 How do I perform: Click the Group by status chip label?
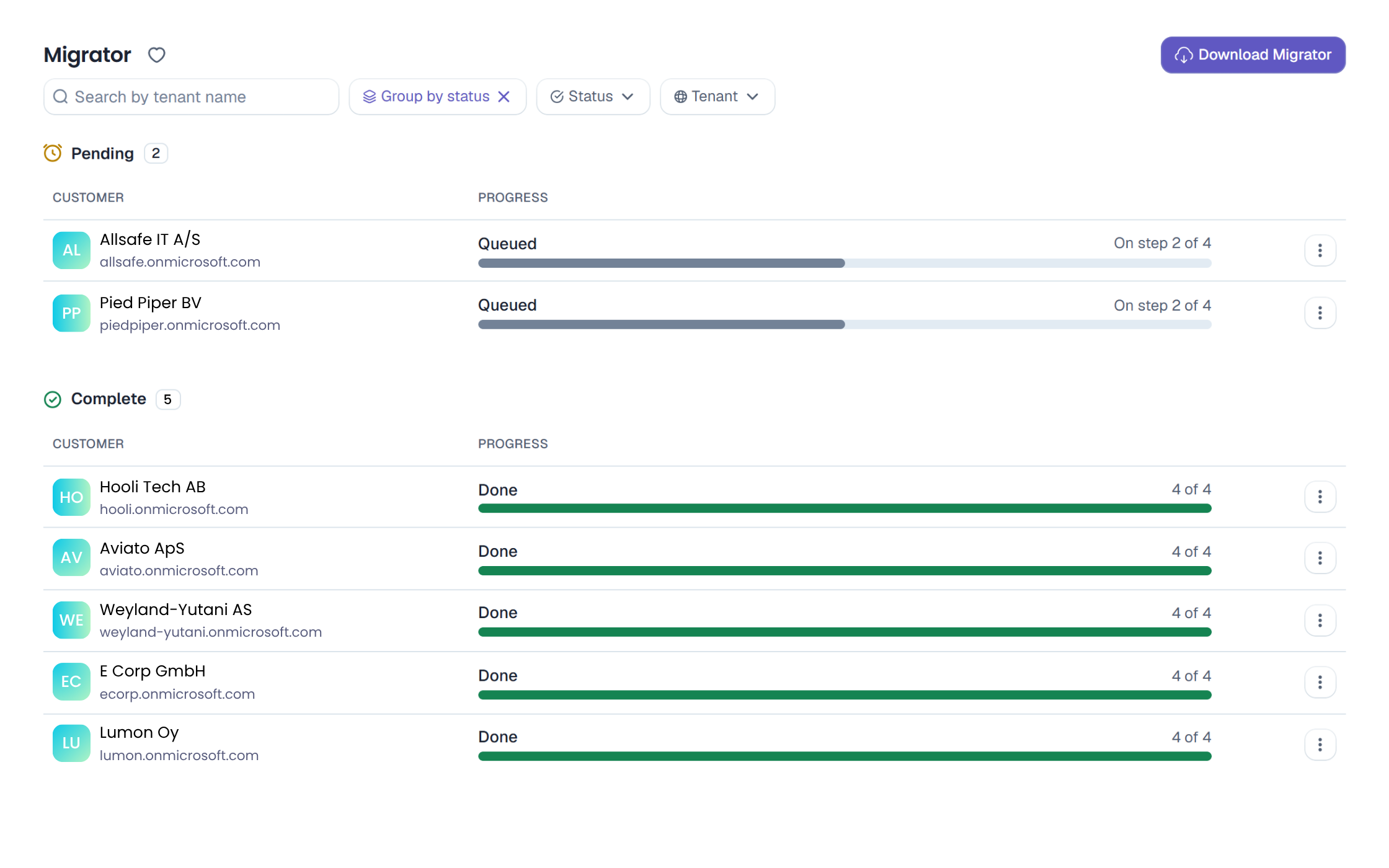pos(435,97)
